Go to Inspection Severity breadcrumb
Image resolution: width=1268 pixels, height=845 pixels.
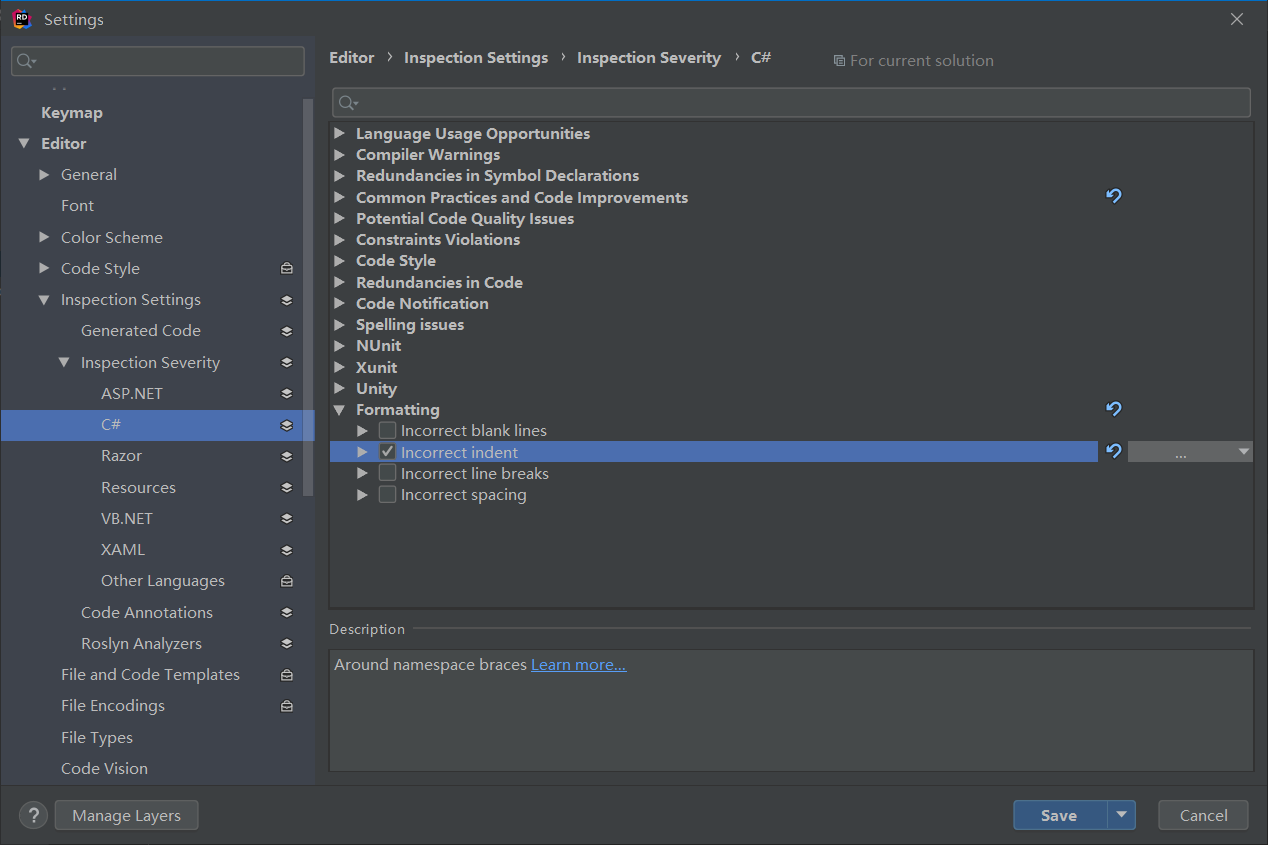[x=649, y=58]
